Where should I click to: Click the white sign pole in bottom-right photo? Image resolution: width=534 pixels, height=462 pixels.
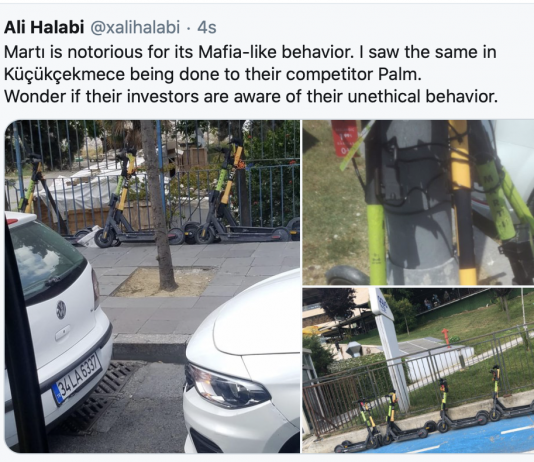pos(390,347)
